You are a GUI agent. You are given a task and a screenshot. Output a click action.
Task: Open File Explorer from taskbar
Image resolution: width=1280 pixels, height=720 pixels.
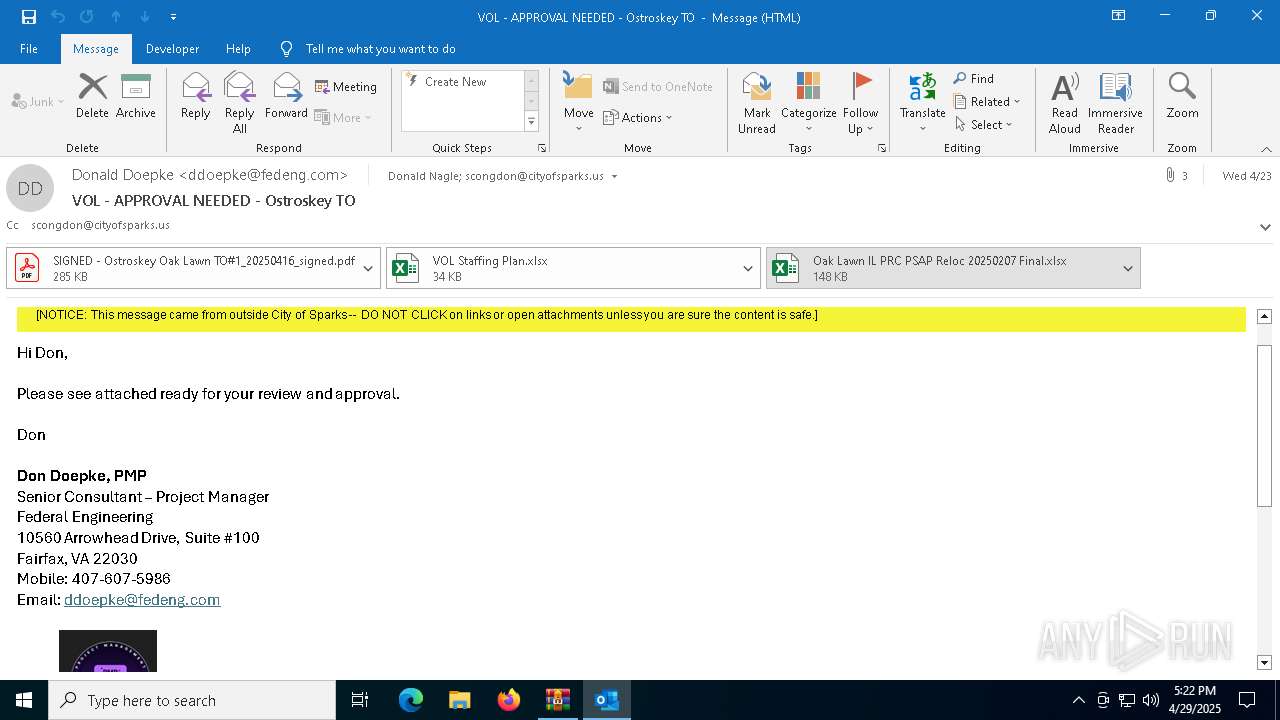coord(460,700)
